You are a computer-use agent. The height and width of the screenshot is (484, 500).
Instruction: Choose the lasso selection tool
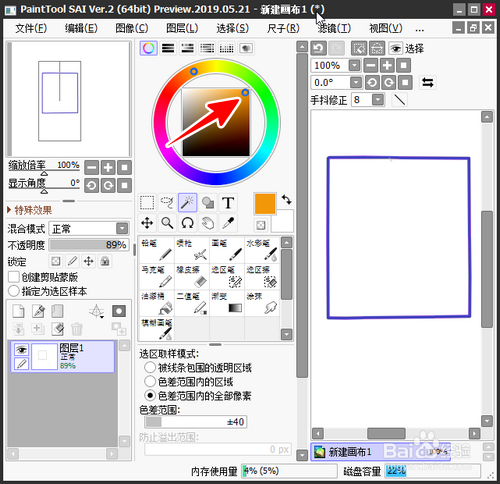pyautogui.click(x=167, y=202)
